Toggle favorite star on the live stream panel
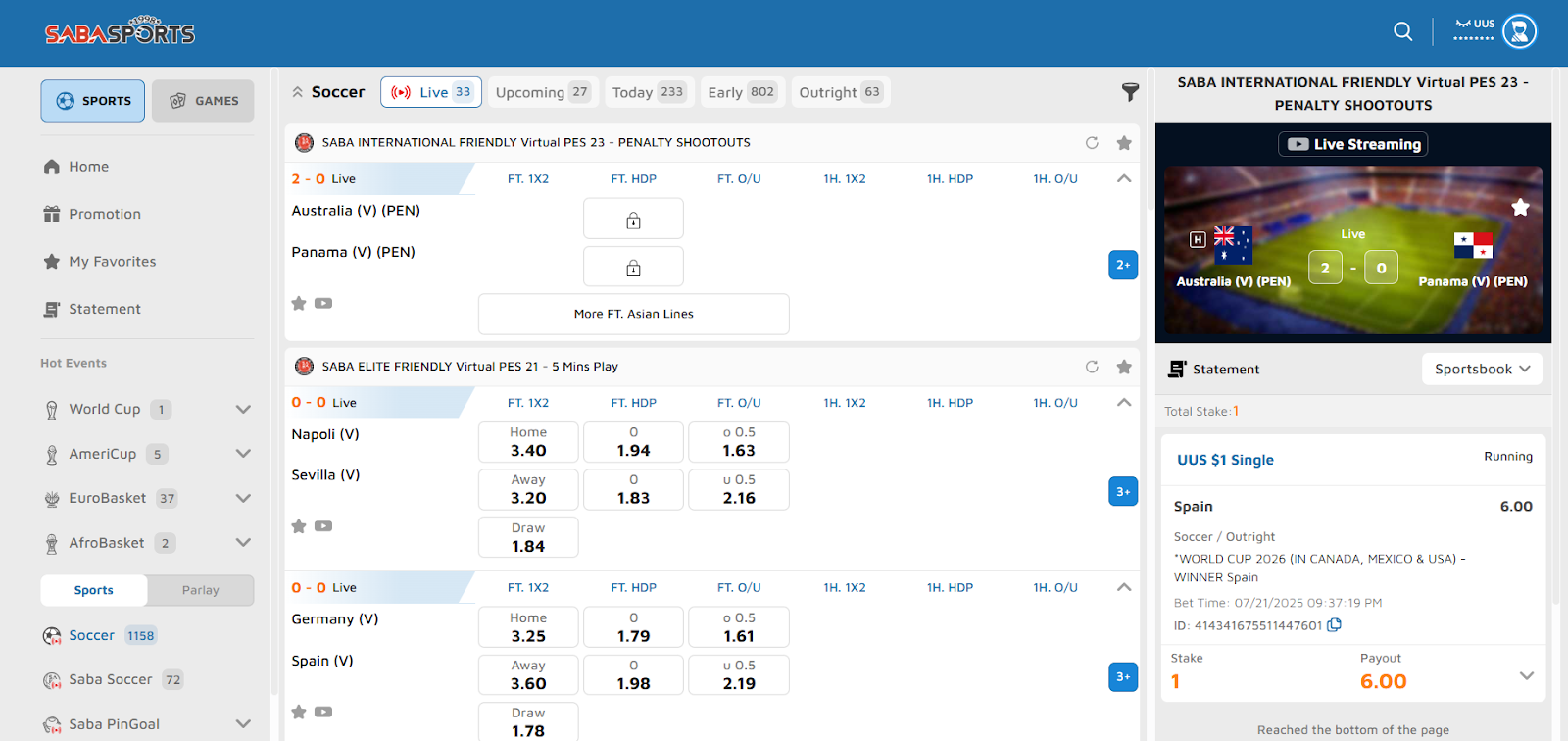Viewport: 1568px width, 741px height. [1520, 207]
